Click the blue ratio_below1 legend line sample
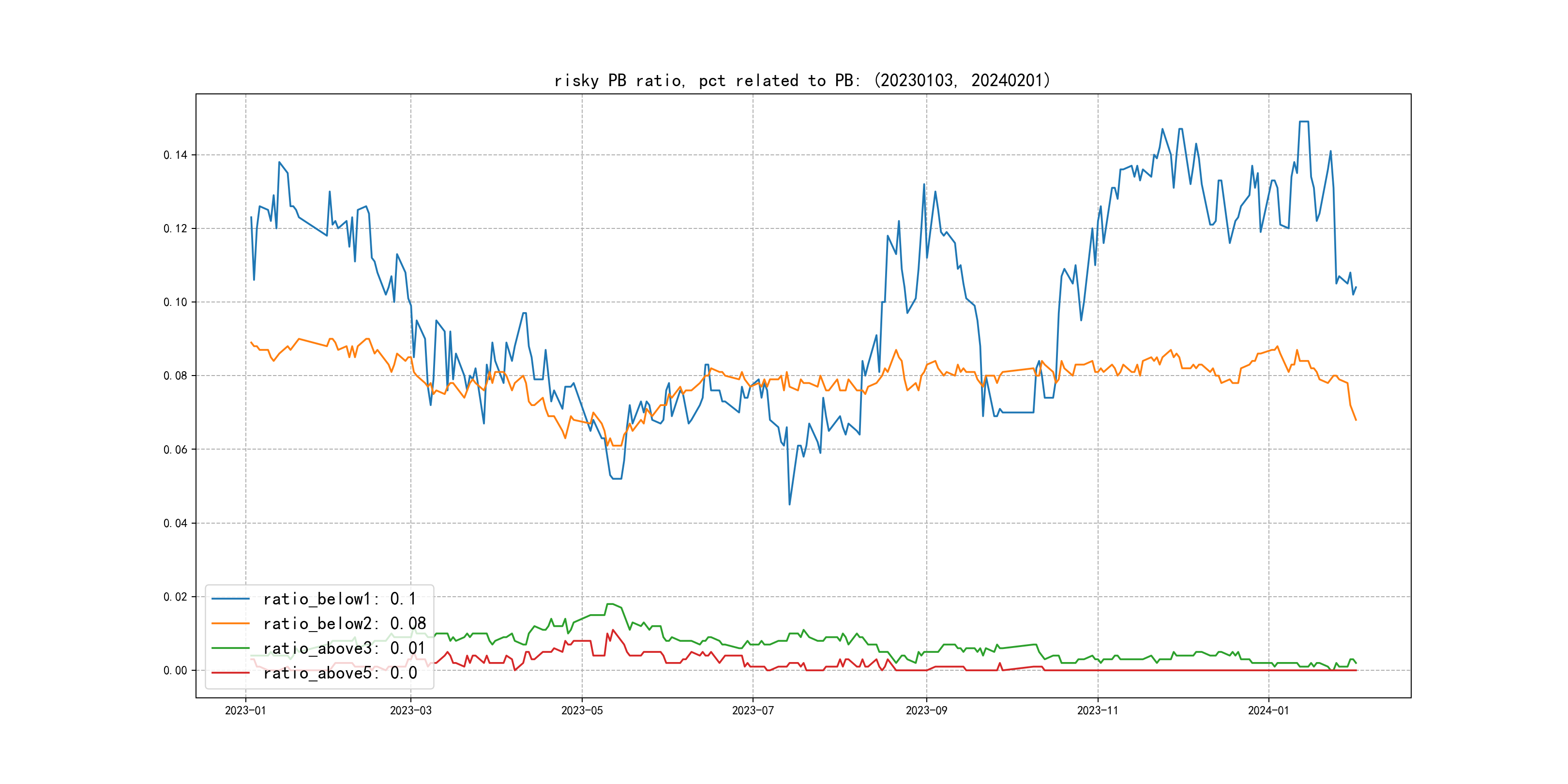 click(230, 599)
